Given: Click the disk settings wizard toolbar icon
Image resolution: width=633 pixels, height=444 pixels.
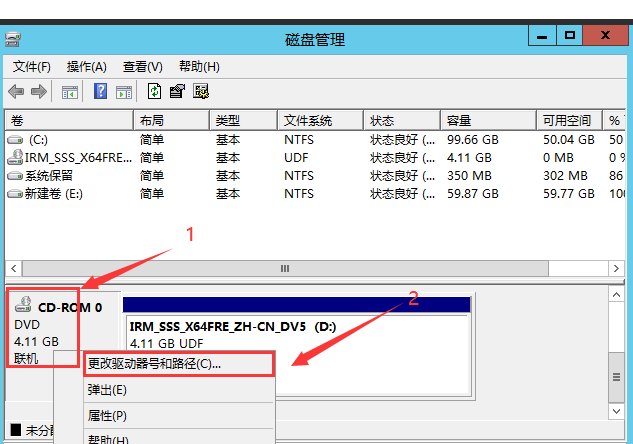Looking at the screenshot, I should (201, 91).
